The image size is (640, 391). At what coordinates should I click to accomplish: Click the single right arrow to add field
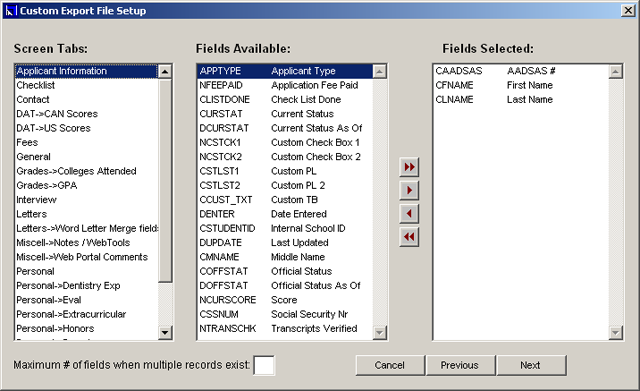point(409,190)
